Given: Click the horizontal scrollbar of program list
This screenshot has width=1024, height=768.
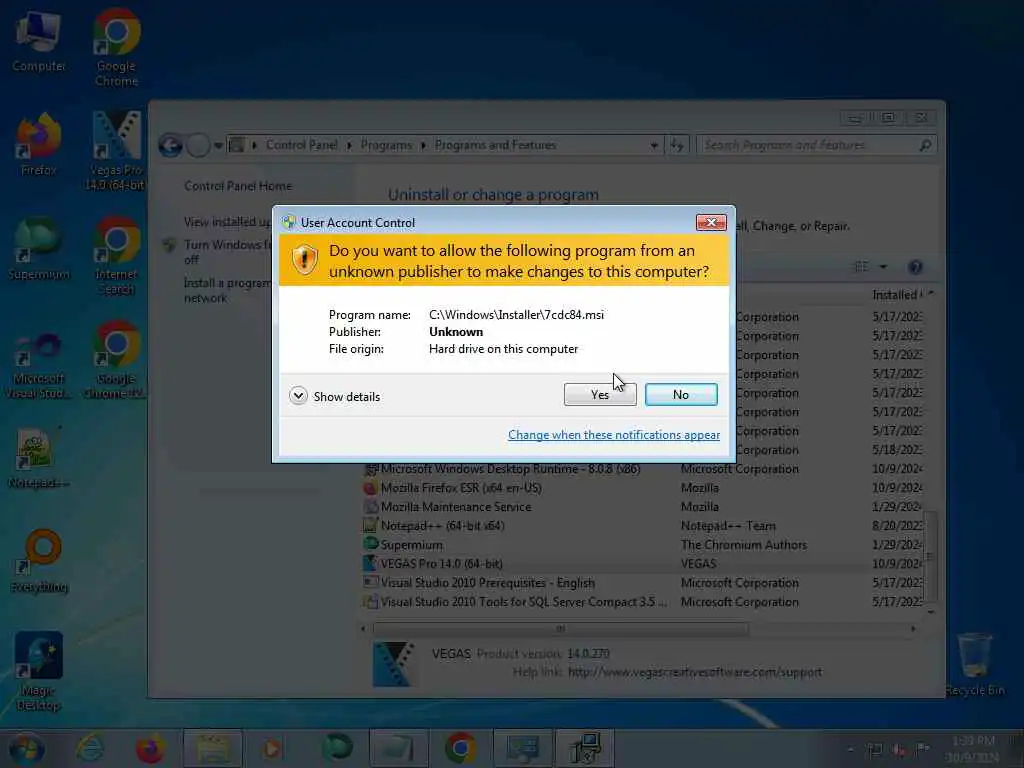Looking at the screenshot, I should click(x=560, y=629).
